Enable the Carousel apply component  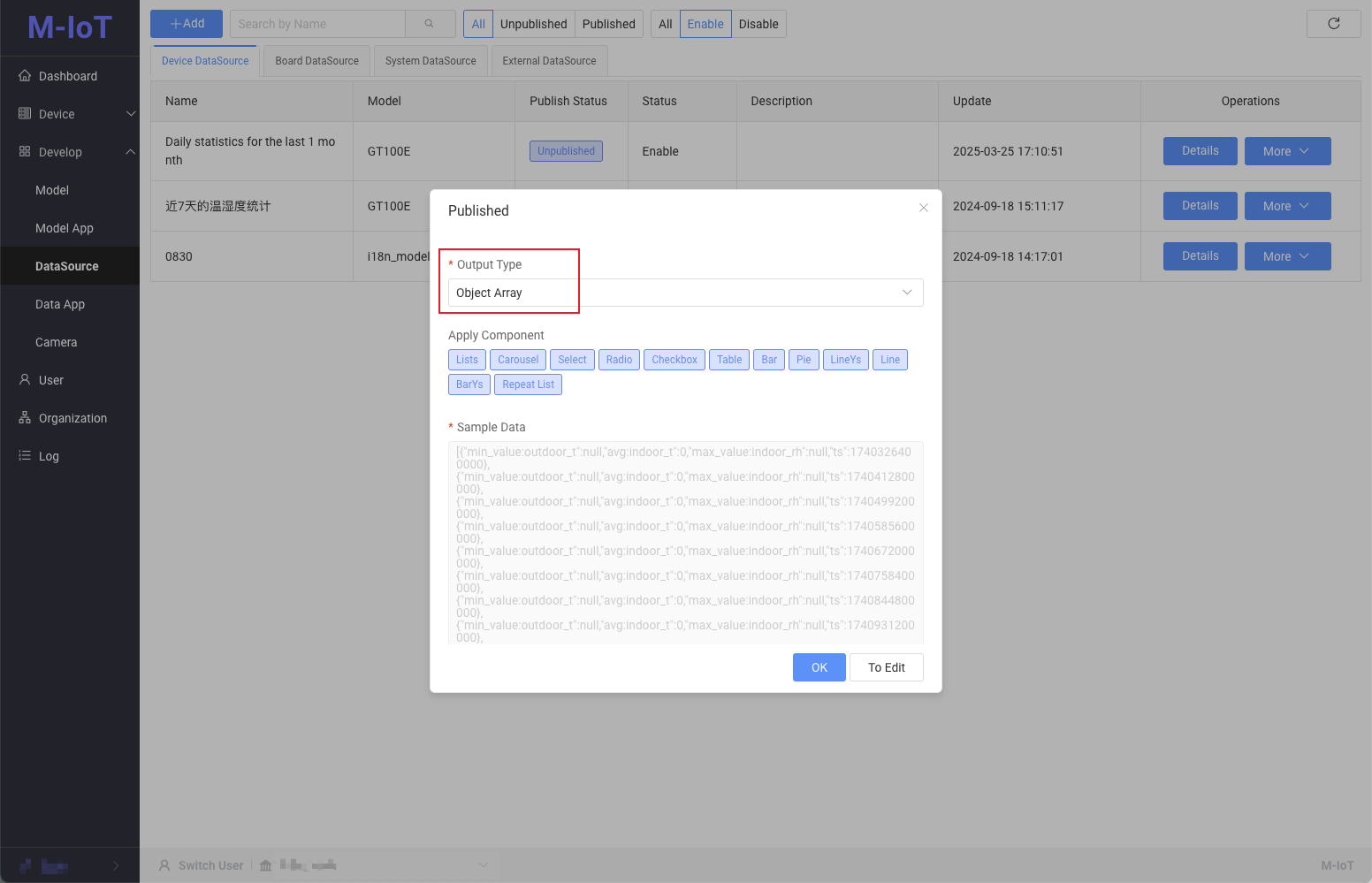[517, 359]
